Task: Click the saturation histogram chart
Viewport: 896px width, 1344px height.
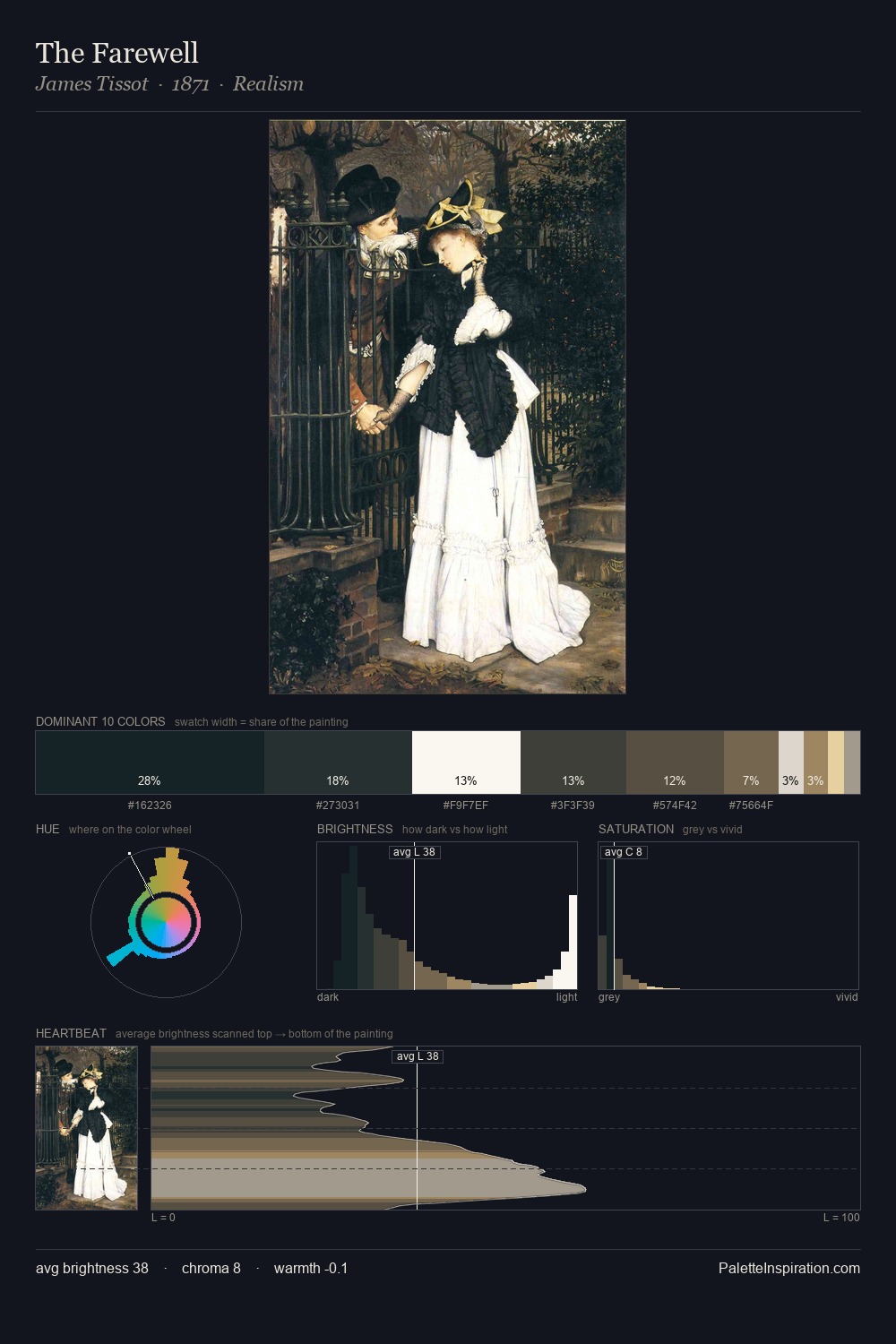Action: 728,916
